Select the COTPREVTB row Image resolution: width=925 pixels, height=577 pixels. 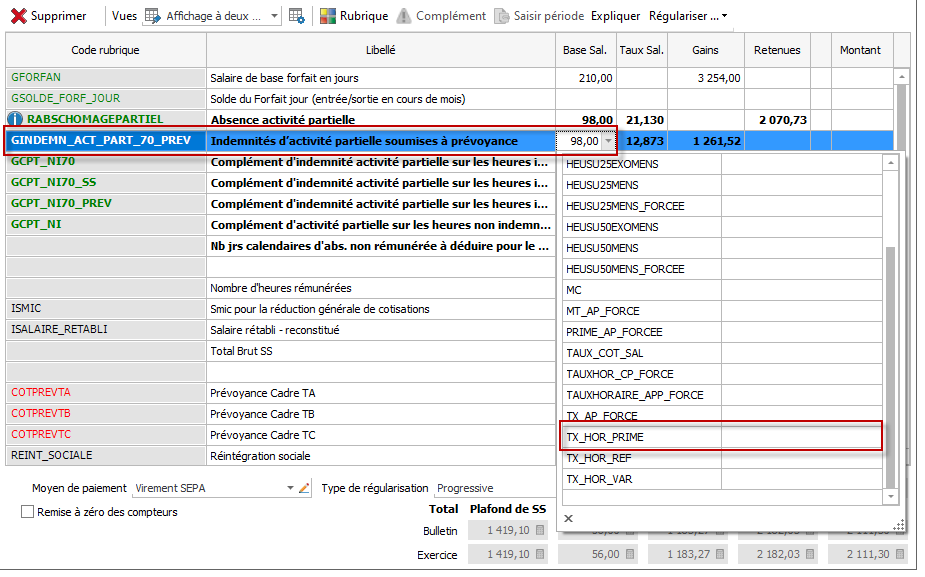[x=280, y=414]
